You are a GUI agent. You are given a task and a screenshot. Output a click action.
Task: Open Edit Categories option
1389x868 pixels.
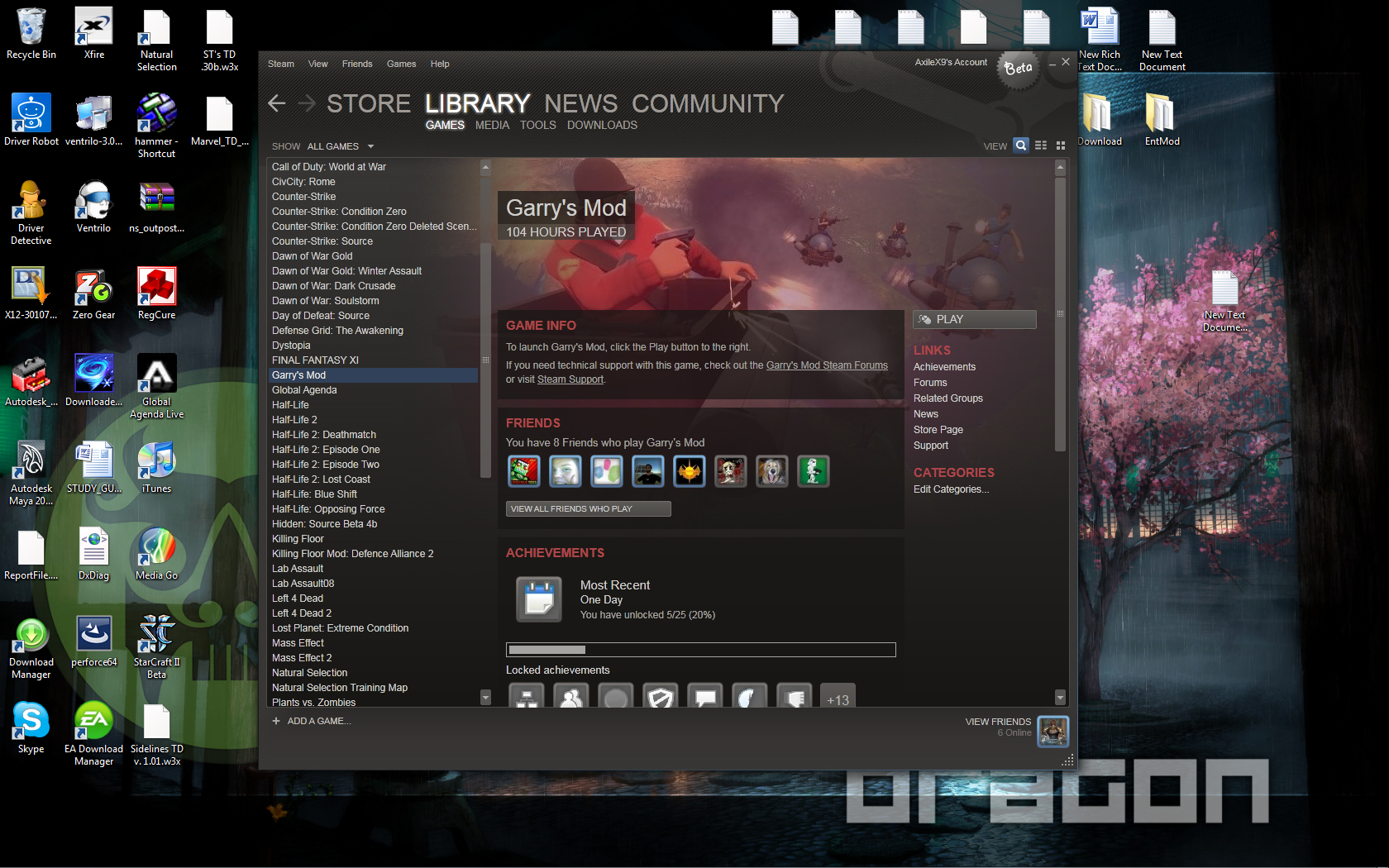[x=951, y=489]
